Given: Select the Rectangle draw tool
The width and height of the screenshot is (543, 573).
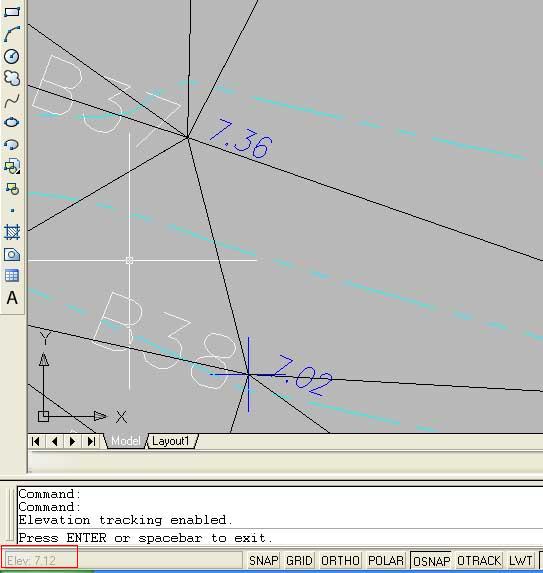Looking at the screenshot, I should 12,12.
